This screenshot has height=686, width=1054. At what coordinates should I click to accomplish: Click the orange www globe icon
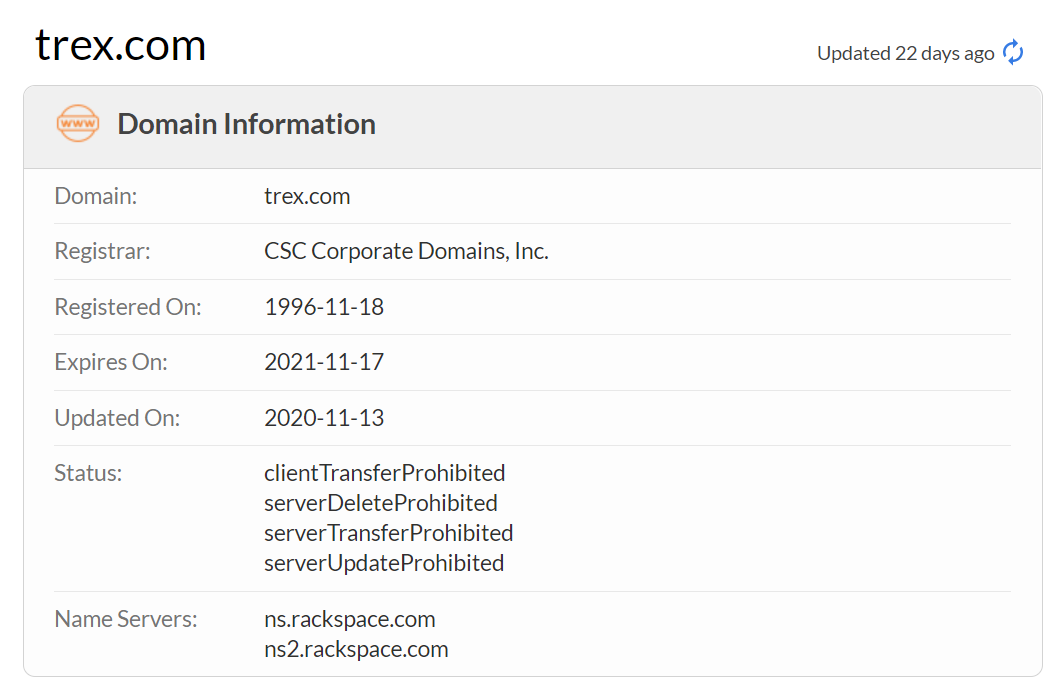click(78, 124)
